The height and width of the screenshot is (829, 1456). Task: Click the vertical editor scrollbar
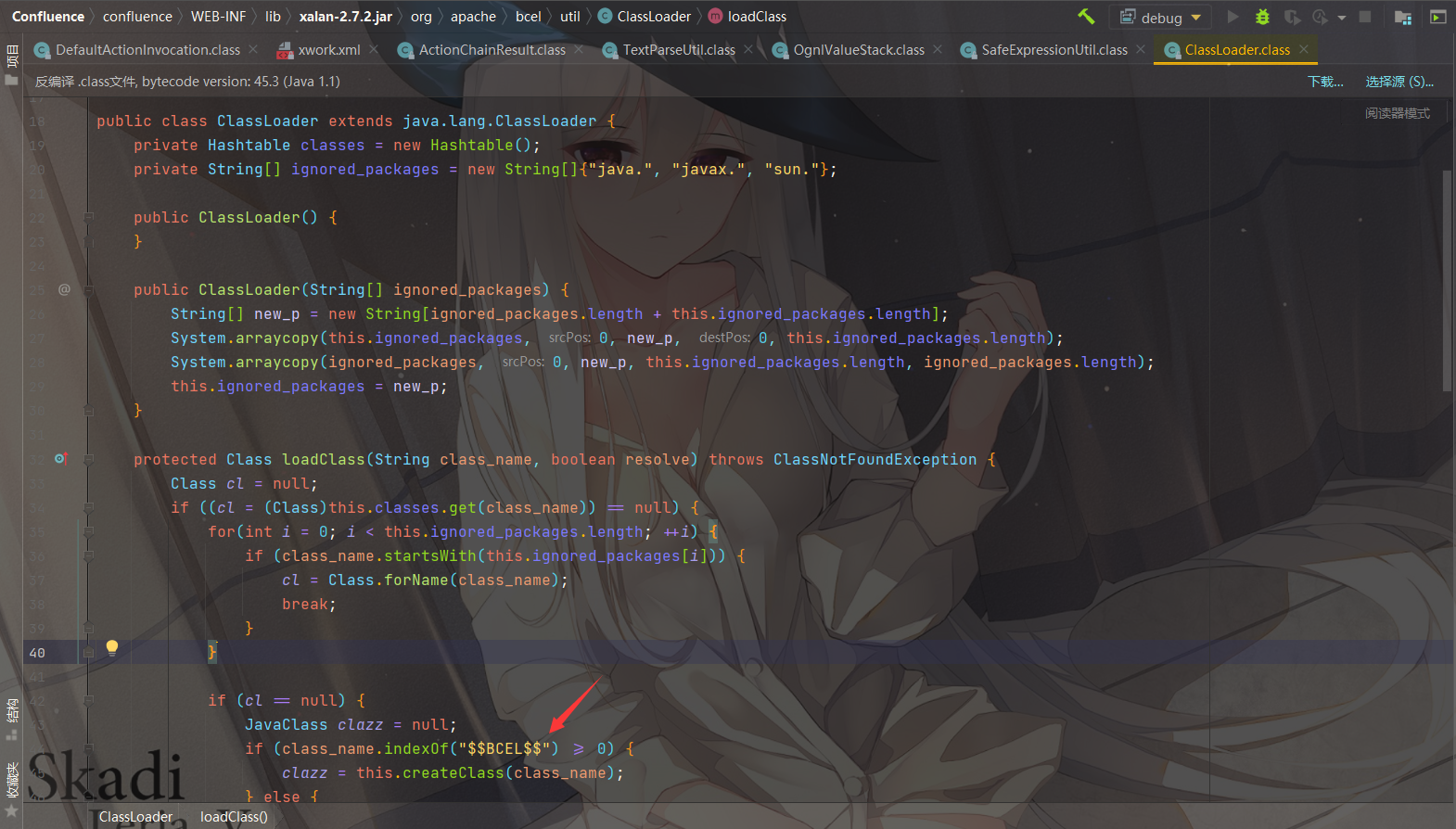(1447, 282)
